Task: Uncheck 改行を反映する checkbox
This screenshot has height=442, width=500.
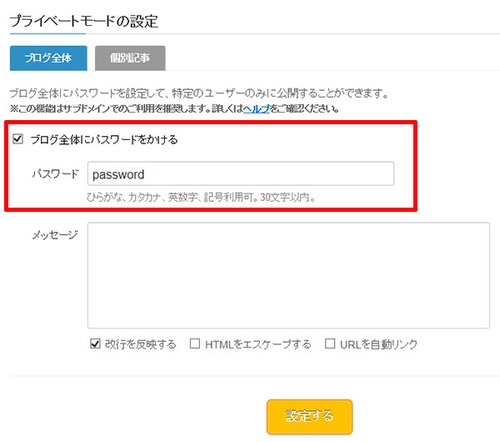Action: tap(95, 343)
